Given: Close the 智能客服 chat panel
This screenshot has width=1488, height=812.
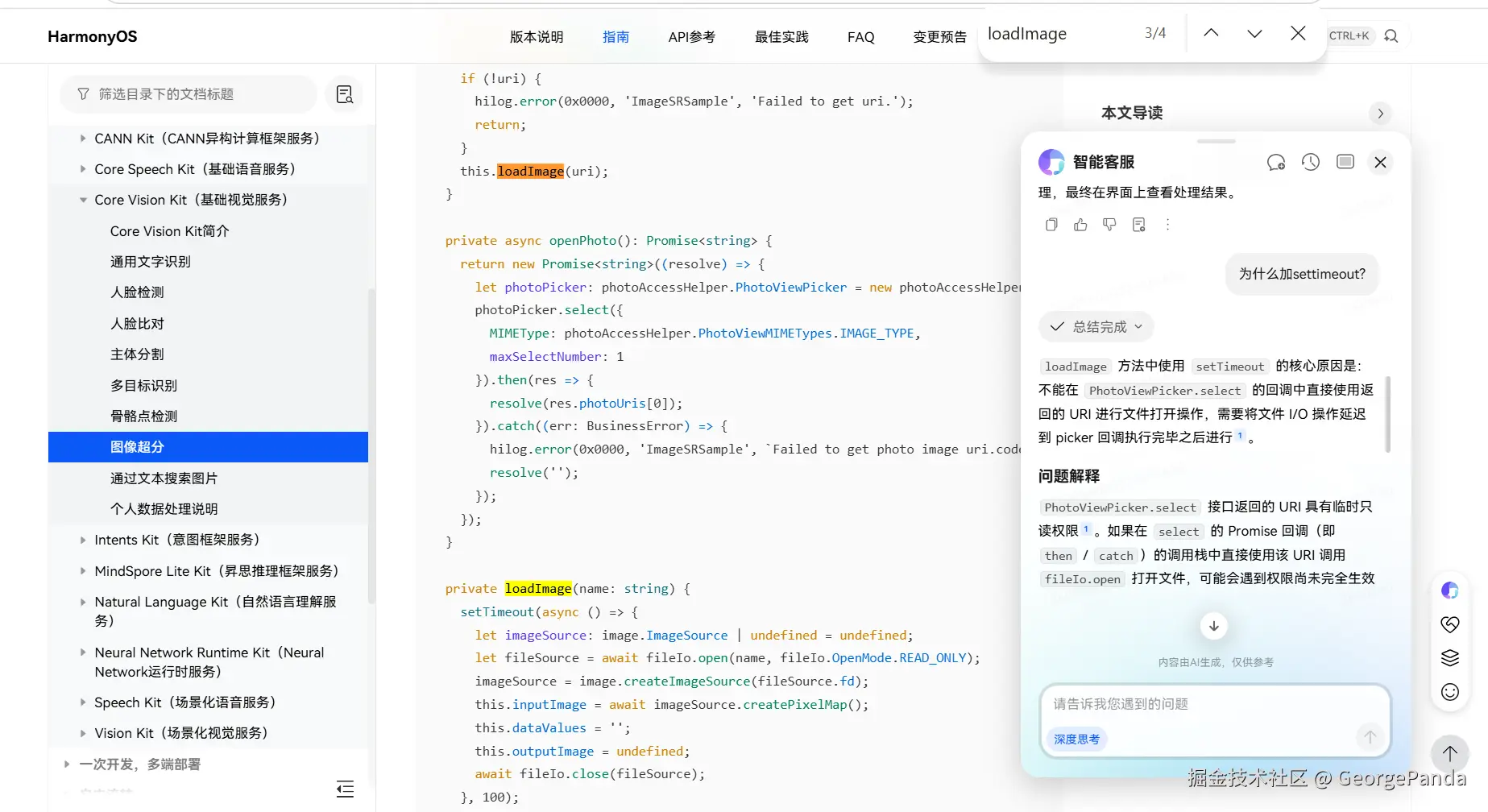Looking at the screenshot, I should tap(1380, 162).
